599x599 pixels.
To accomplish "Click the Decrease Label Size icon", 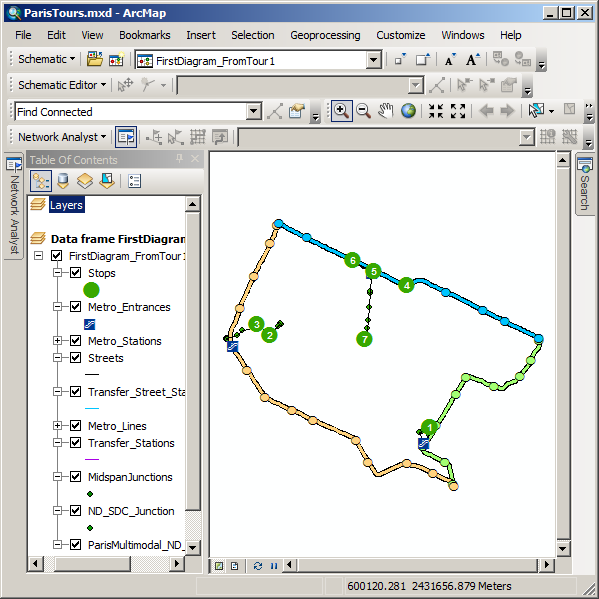I will pyautogui.click(x=450, y=60).
